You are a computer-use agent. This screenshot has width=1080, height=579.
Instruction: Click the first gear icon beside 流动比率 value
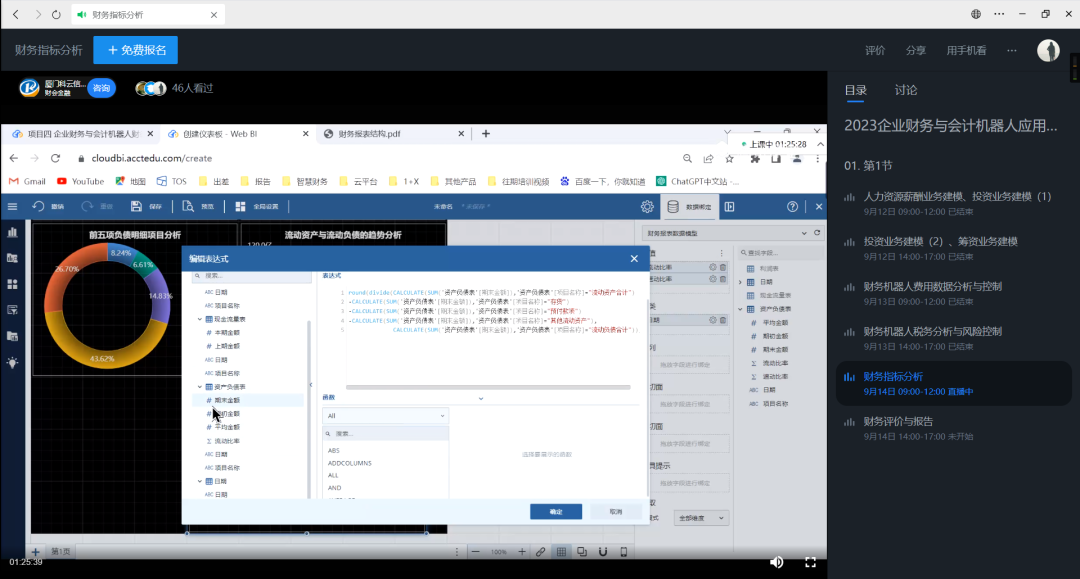(x=713, y=267)
